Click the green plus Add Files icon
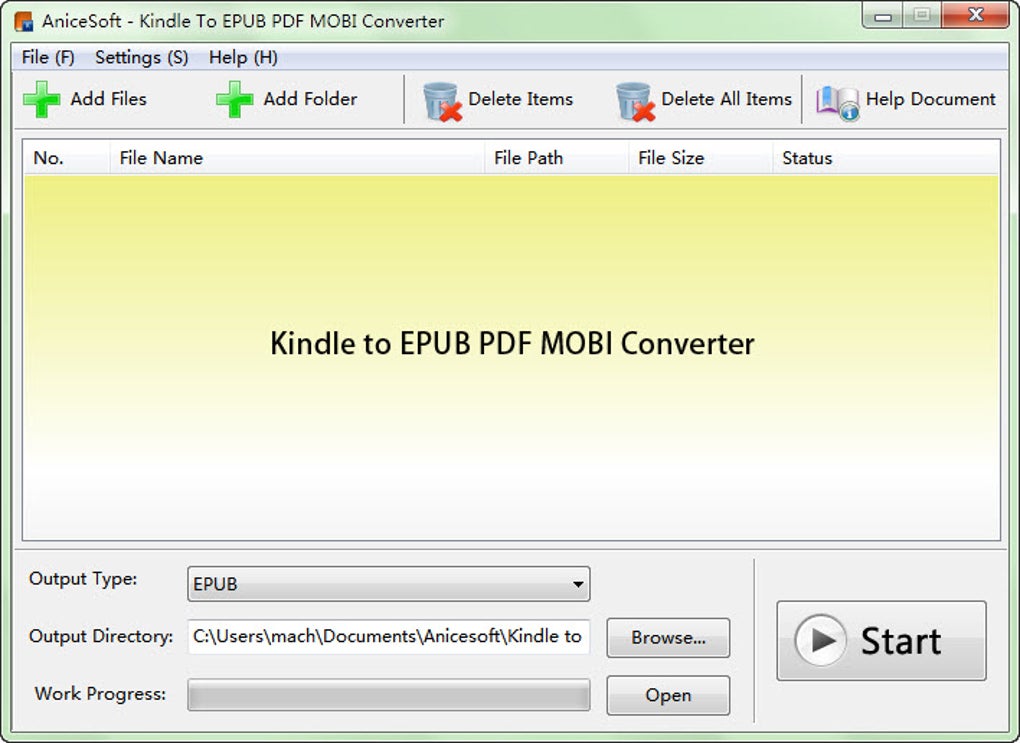Screen dimensions: 1020x743 click(x=42, y=100)
